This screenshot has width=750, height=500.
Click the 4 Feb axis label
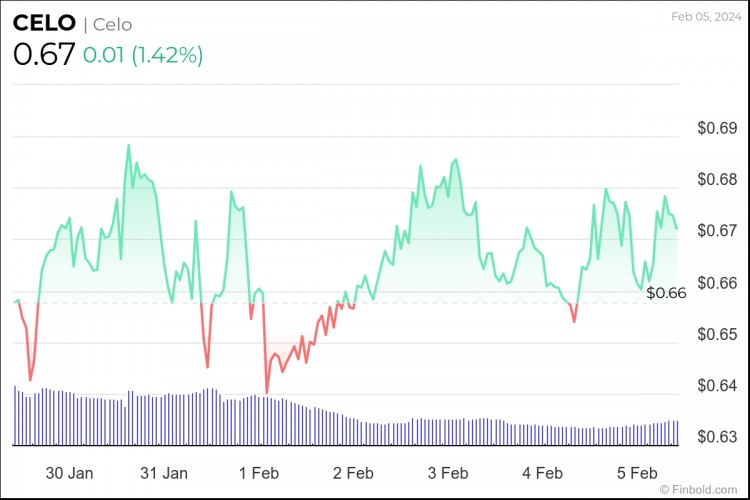click(x=542, y=471)
